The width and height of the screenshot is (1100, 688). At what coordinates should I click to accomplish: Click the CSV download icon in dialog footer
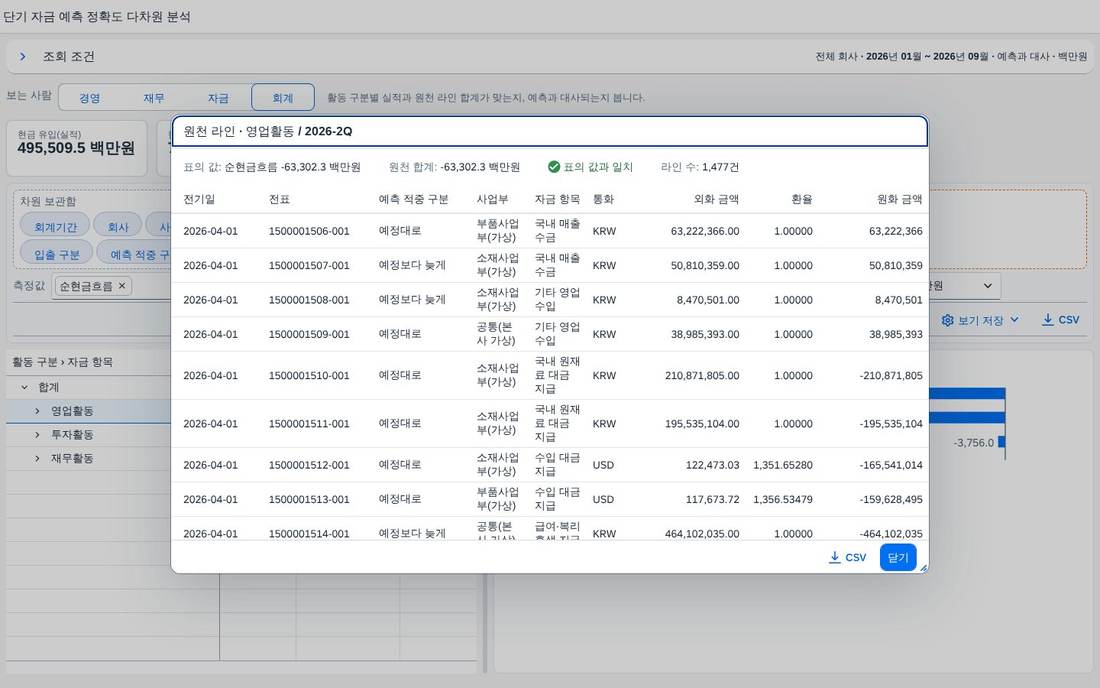tap(835, 558)
